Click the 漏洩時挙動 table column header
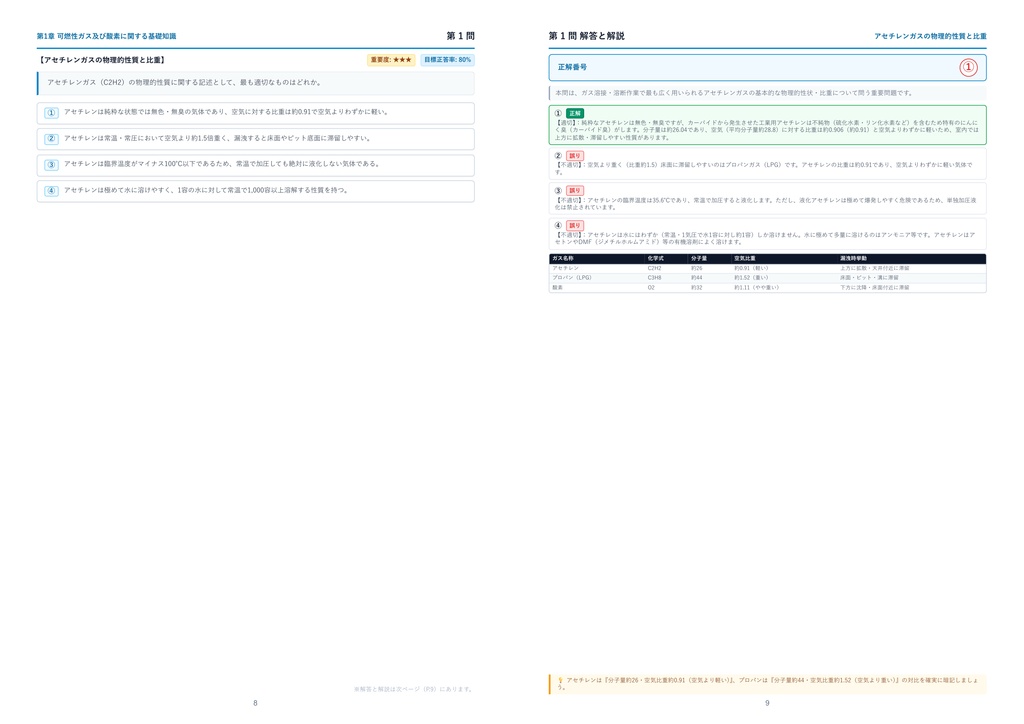The height and width of the screenshot is (724, 1024). click(x=854, y=259)
